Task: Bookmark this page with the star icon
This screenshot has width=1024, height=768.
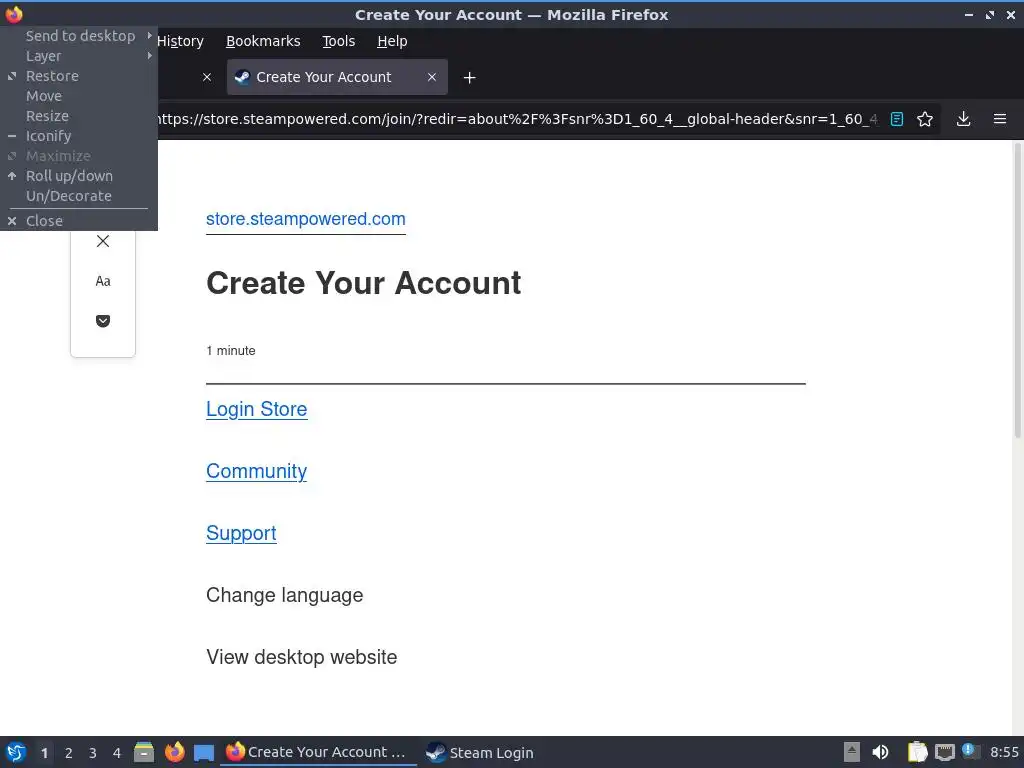Action: [x=925, y=119]
